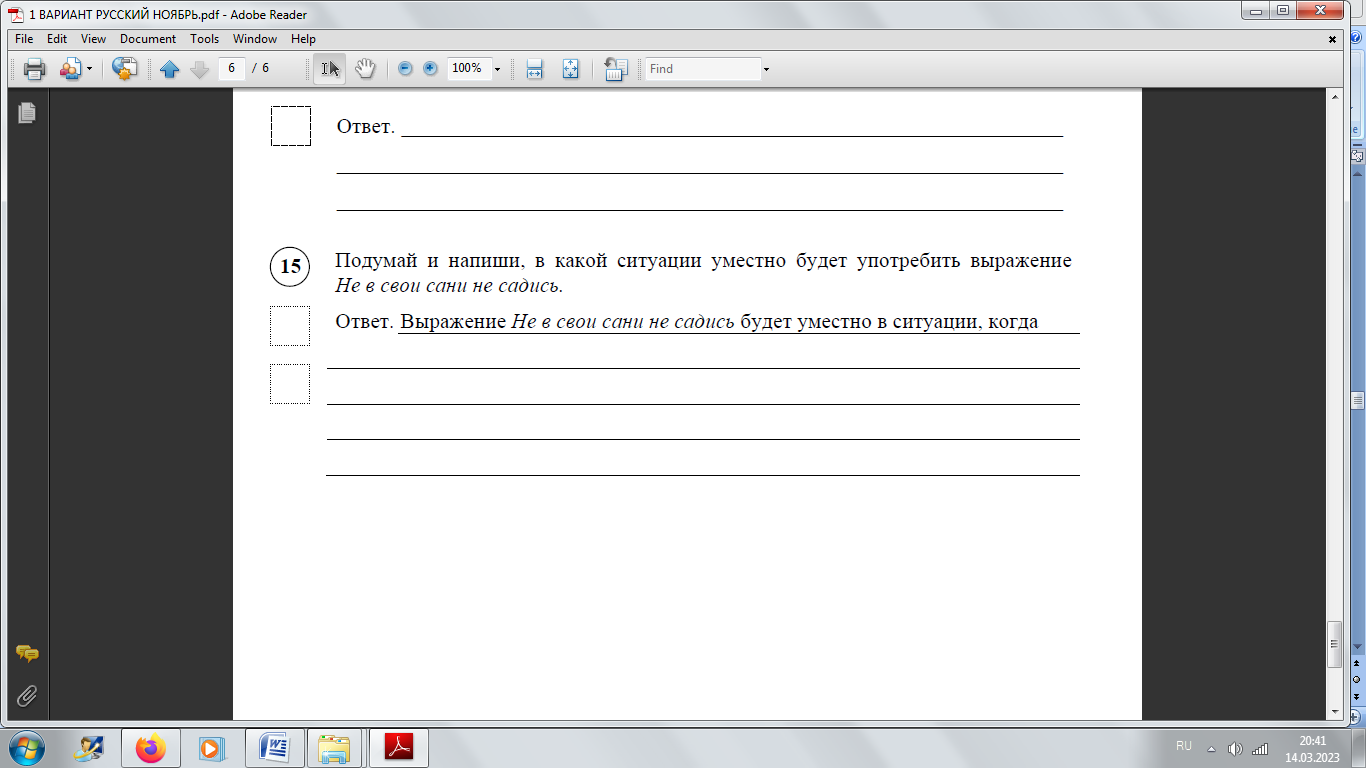Screen dimensions: 1366x768
Task: Activate the Hand tool
Action: tap(365, 68)
